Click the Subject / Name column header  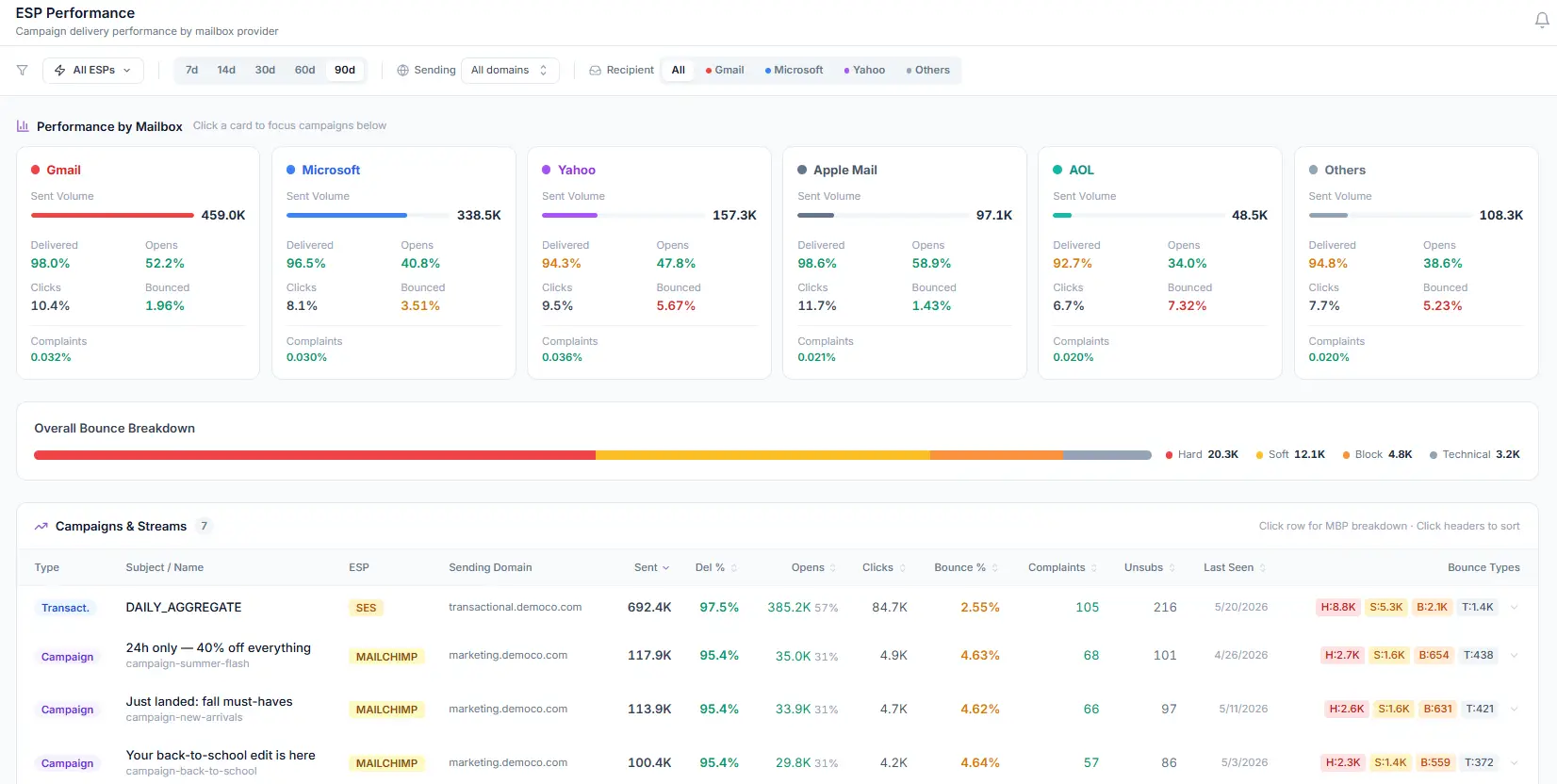tap(165, 567)
